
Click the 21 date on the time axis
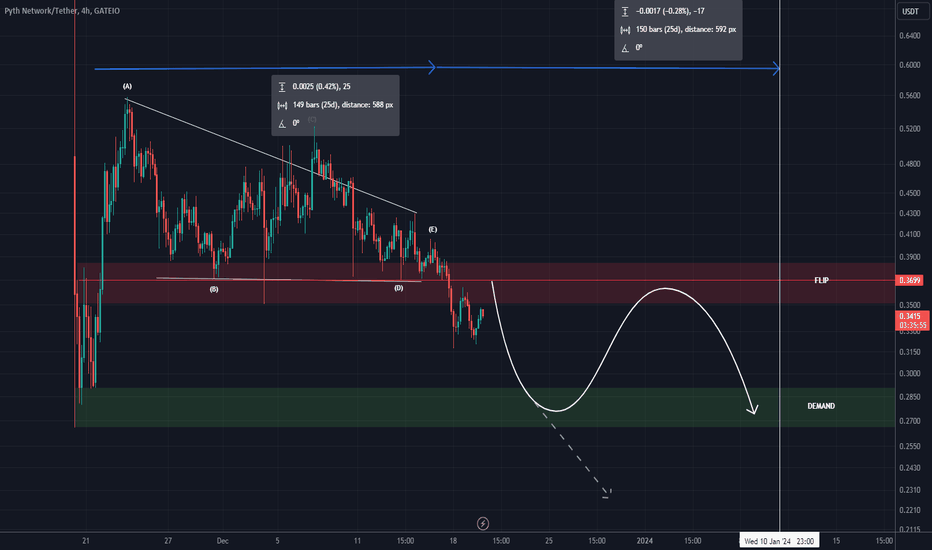click(86, 541)
